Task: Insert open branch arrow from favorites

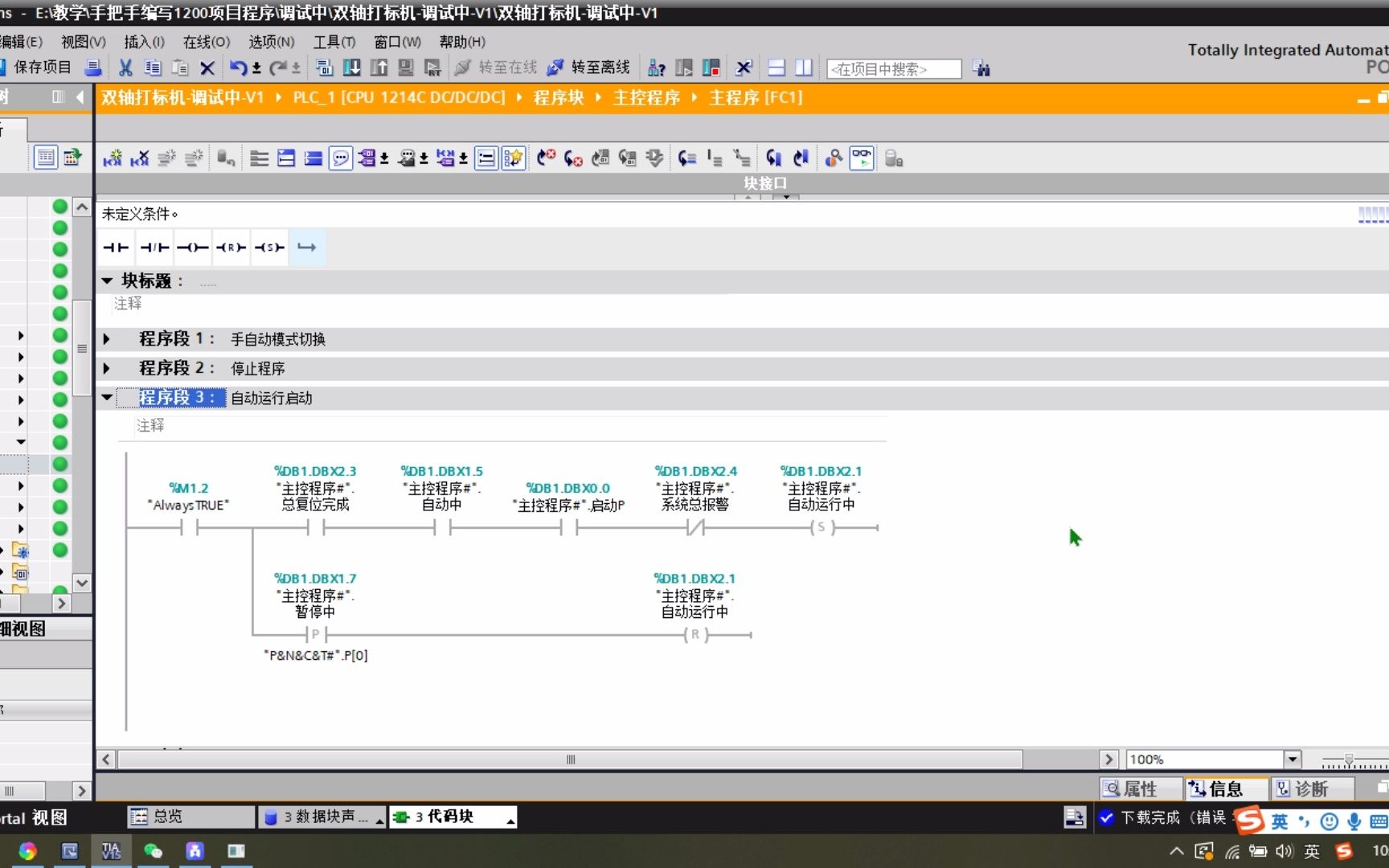Action: 307,248
